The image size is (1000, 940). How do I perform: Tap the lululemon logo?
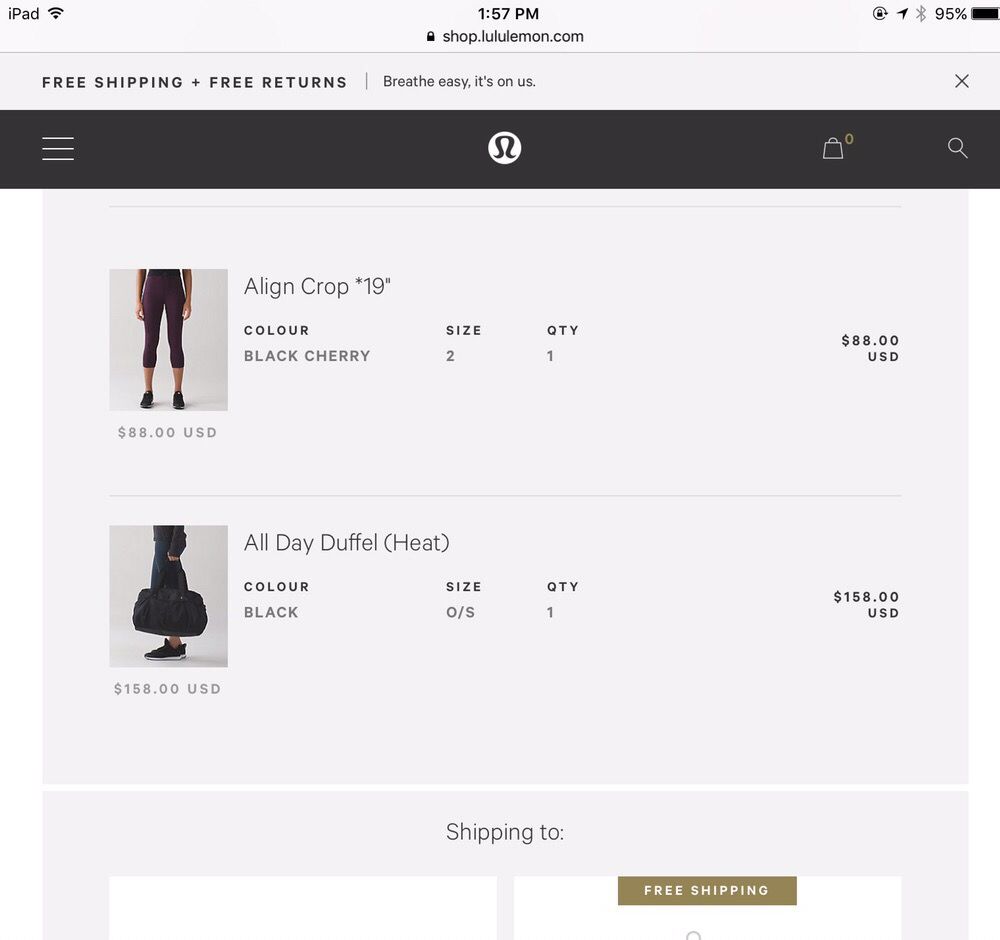[504, 148]
